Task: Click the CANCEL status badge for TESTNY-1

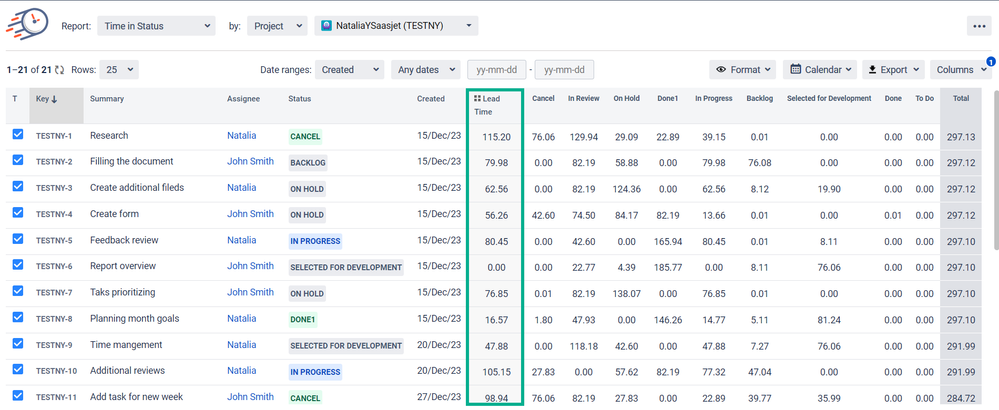Action: coord(305,136)
